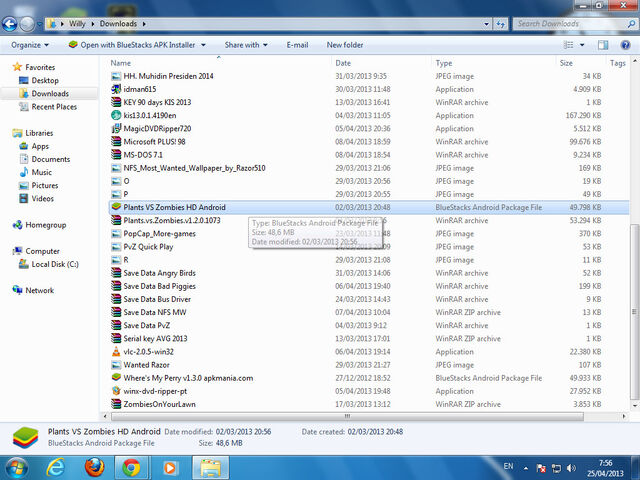The width and height of the screenshot is (640, 480).
Task: Open the recent pages dropdown arrow
Action: point(39,24)
